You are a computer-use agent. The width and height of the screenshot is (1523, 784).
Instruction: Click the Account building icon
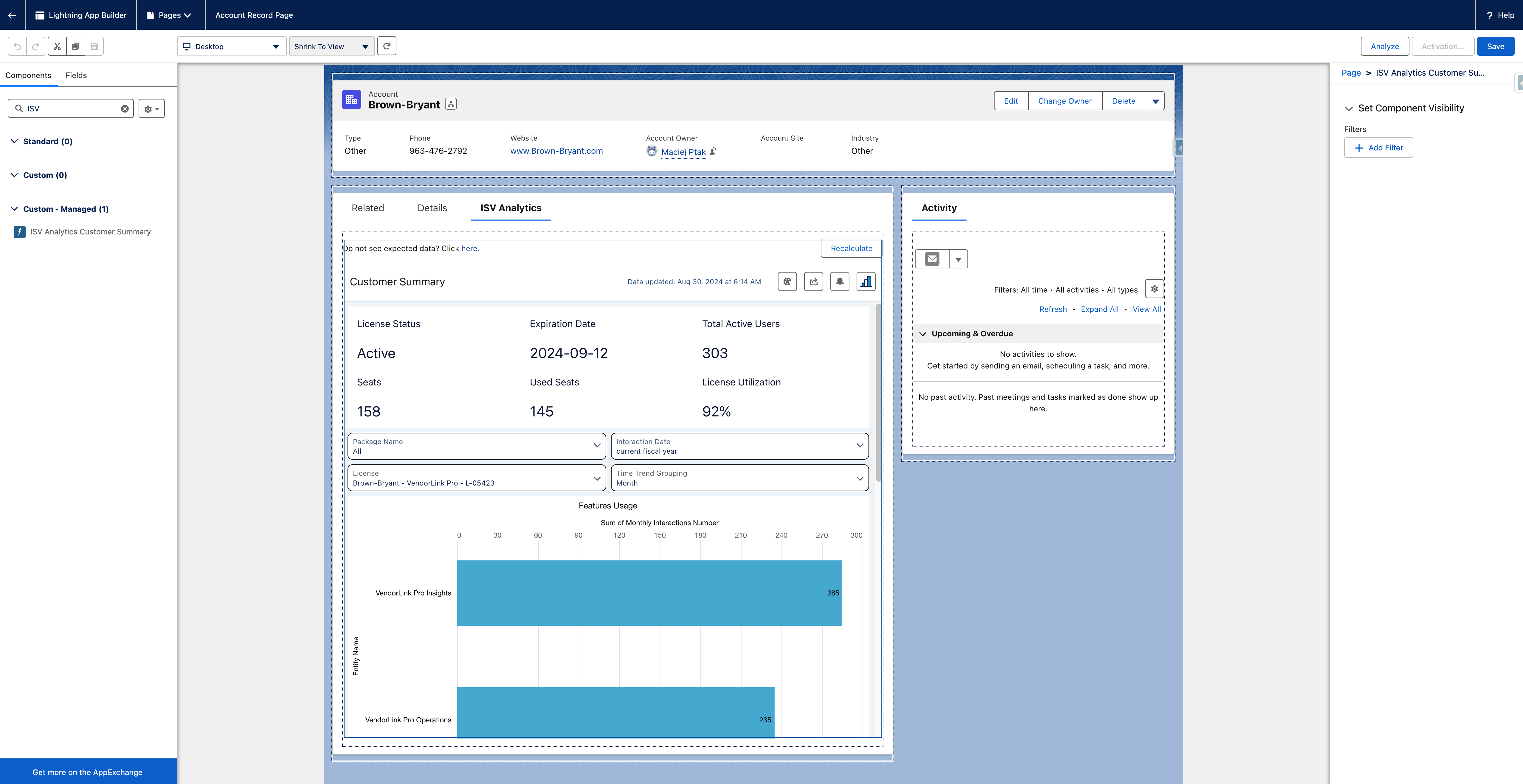351,100
